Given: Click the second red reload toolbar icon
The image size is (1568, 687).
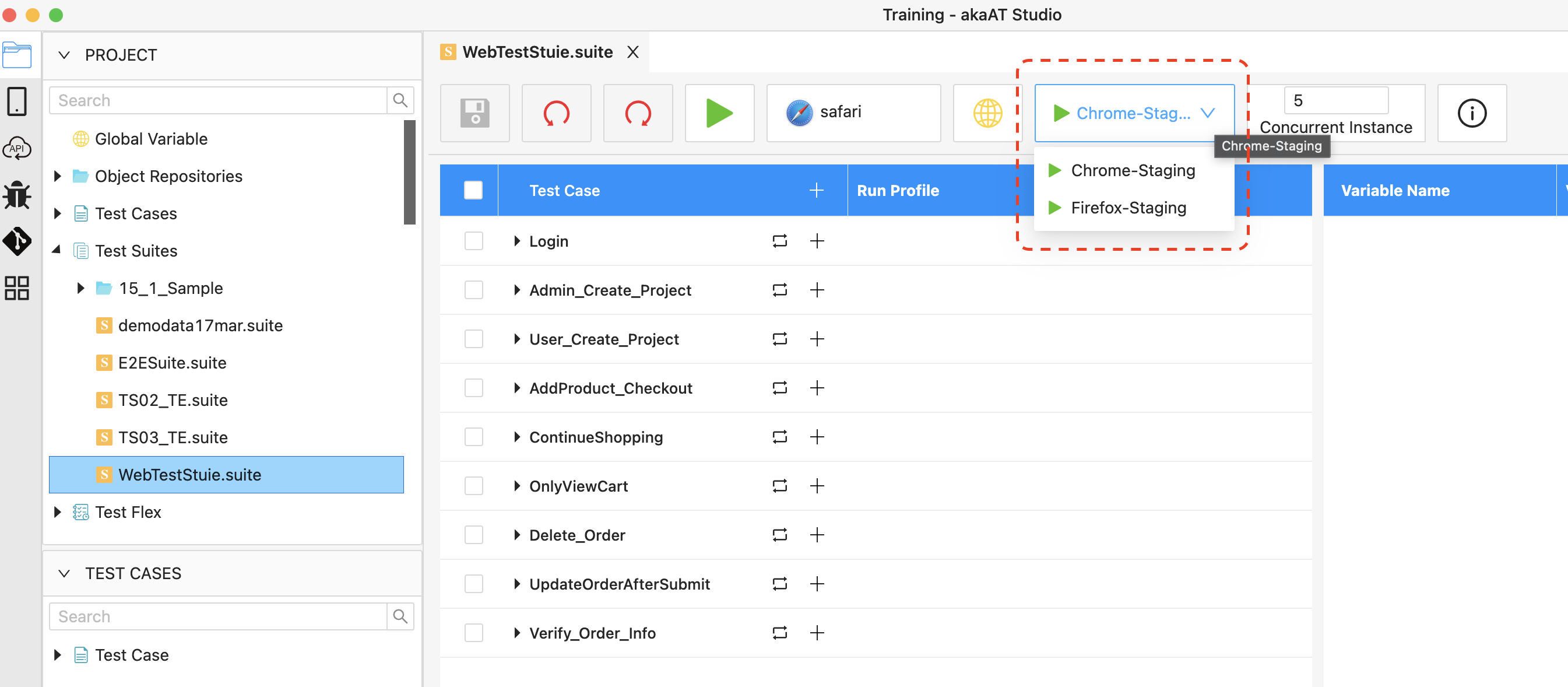Looking at the screenshot, I should (x=638, y=113).
